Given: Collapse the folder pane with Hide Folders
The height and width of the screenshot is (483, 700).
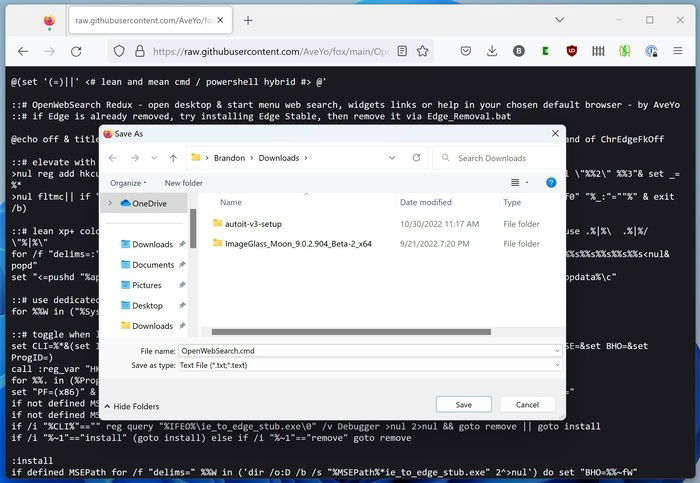Looking at the screenshot, I should click(132, 406).
